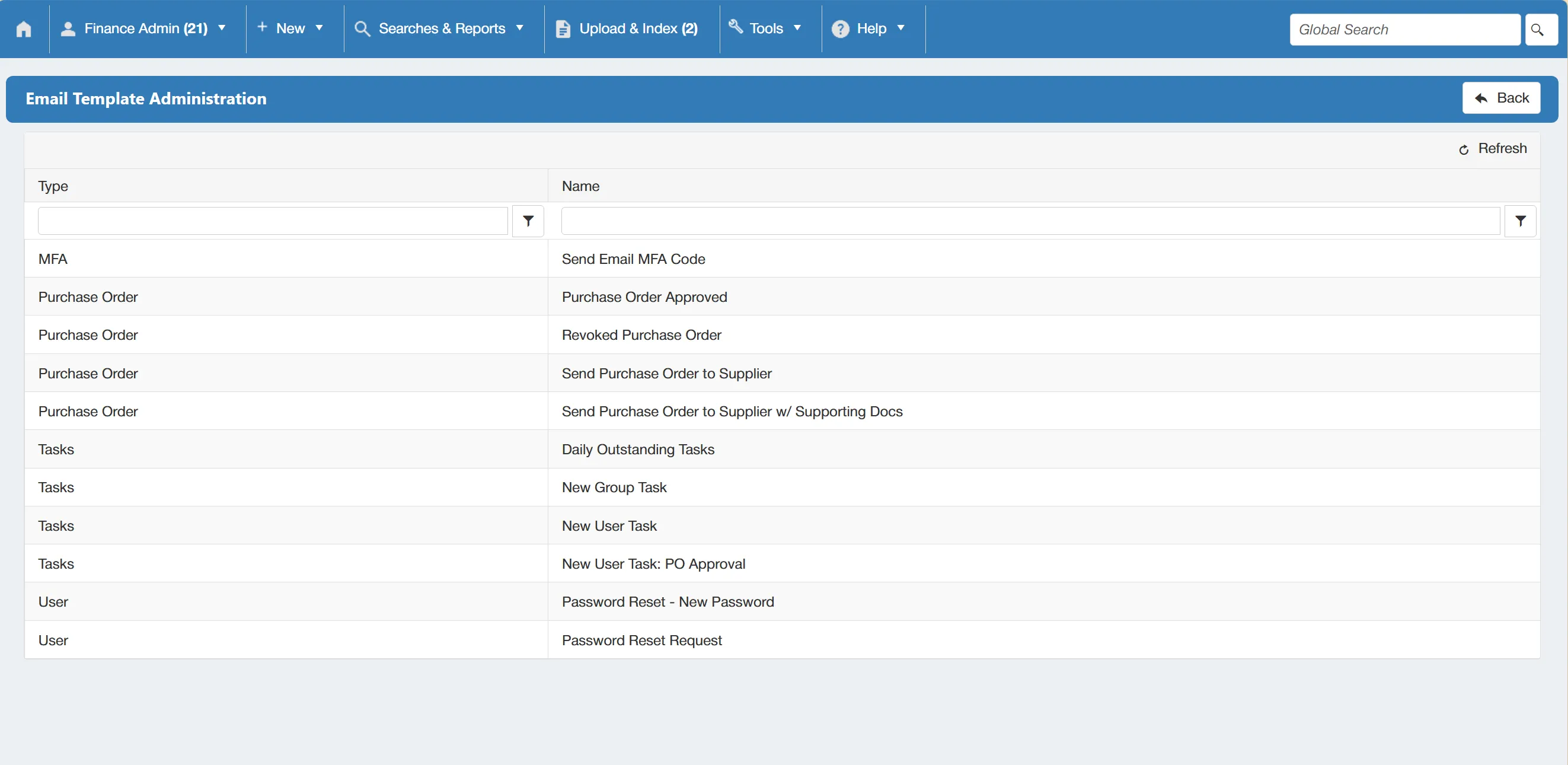Image resolution: width=1568 pixels, height=765 pixels.
Task: Open Password Reset - New Password template
Action: [667, 602]
